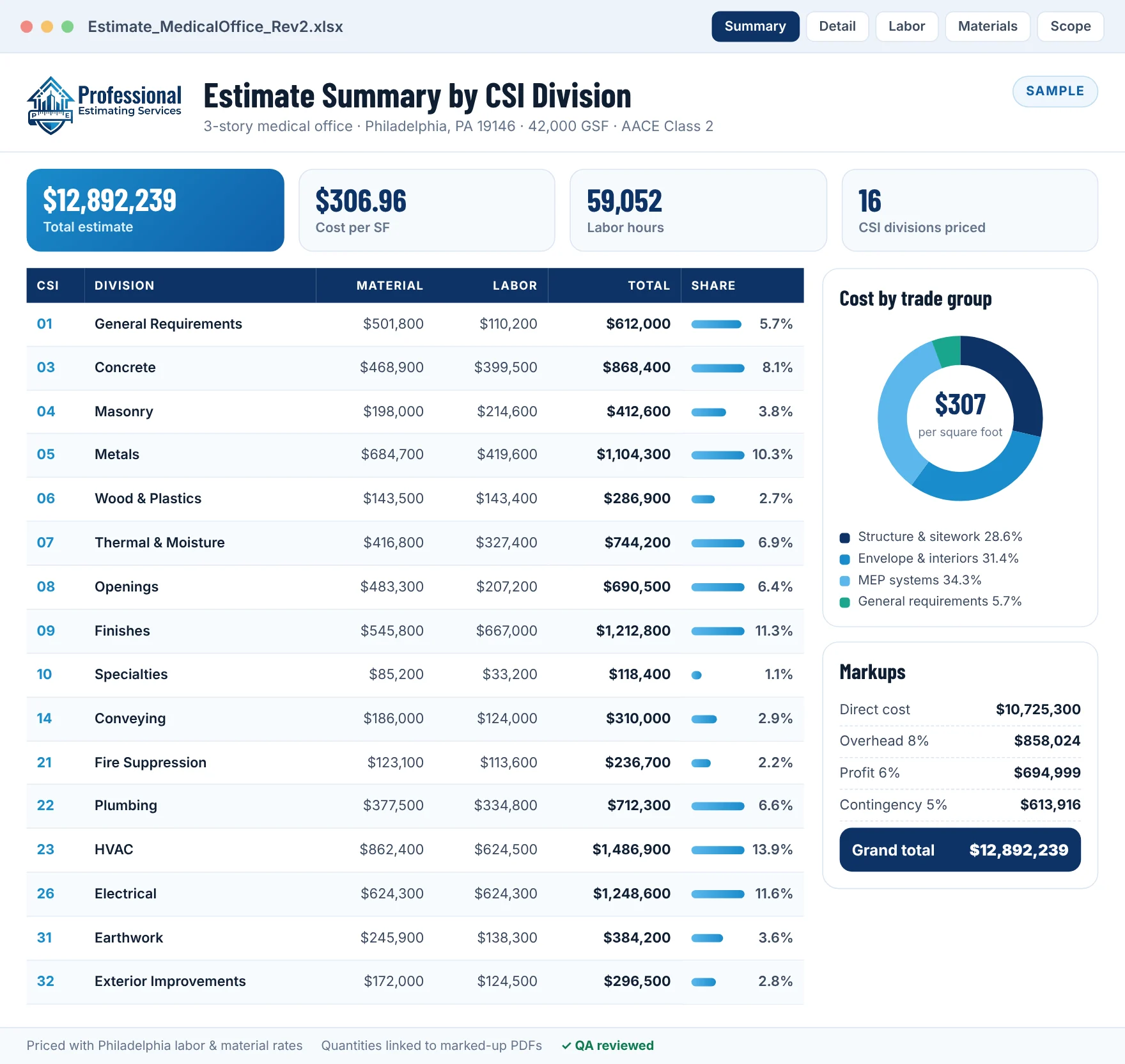Click Earthwork total $384,200
The width and height of the screenshot is (1125, 1064).
637,938
